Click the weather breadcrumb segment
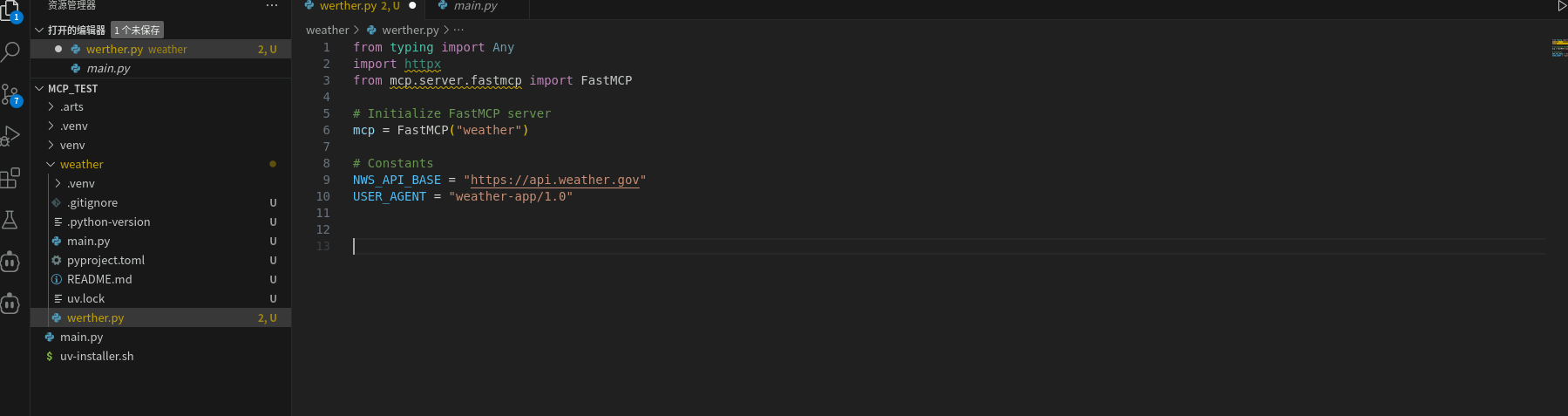 coord(327,30)
